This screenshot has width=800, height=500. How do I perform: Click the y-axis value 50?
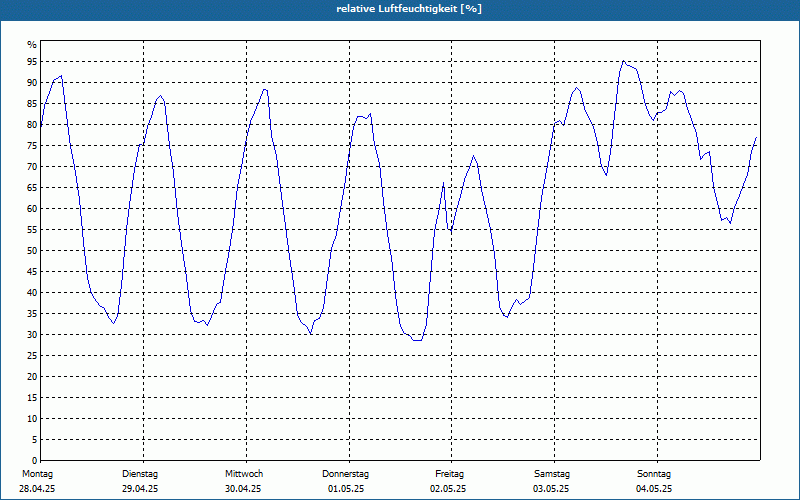point(32,251)
